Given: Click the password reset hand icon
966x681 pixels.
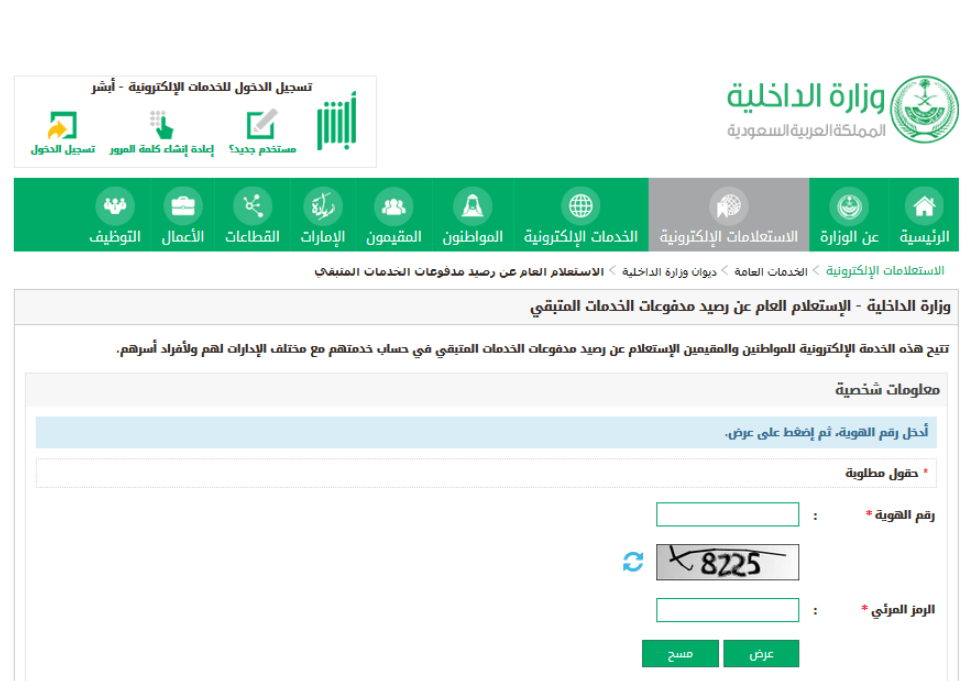Looking at the screenshot, I should [161, 124].
